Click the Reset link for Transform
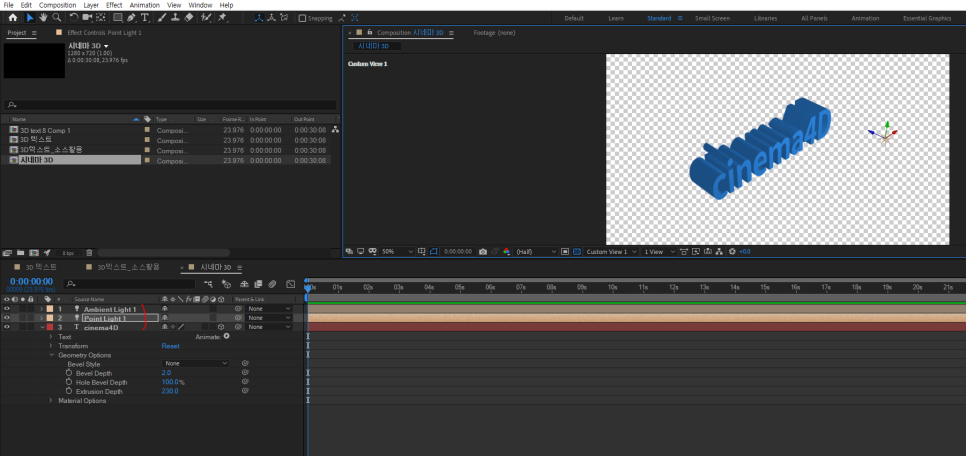The height and width of the screenshot is (456, 966). (171, 346)
